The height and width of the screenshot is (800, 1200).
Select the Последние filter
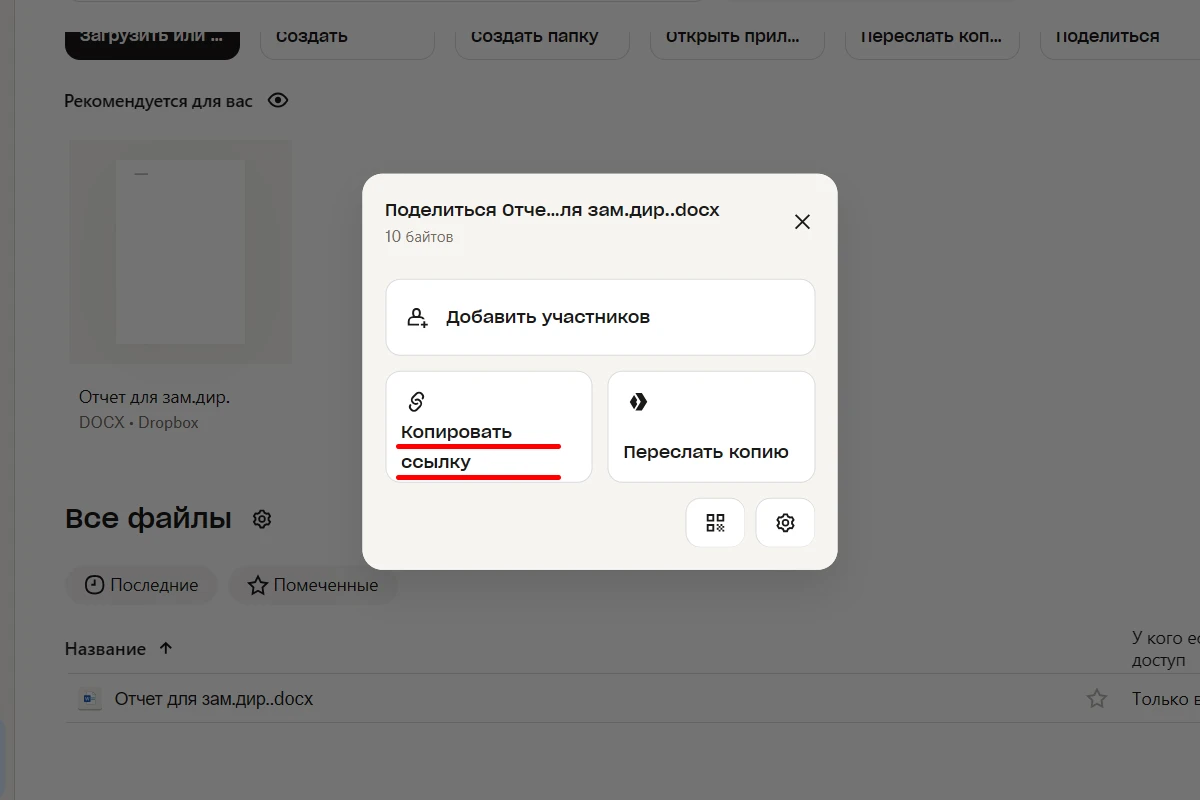click(x=140, y=585)
